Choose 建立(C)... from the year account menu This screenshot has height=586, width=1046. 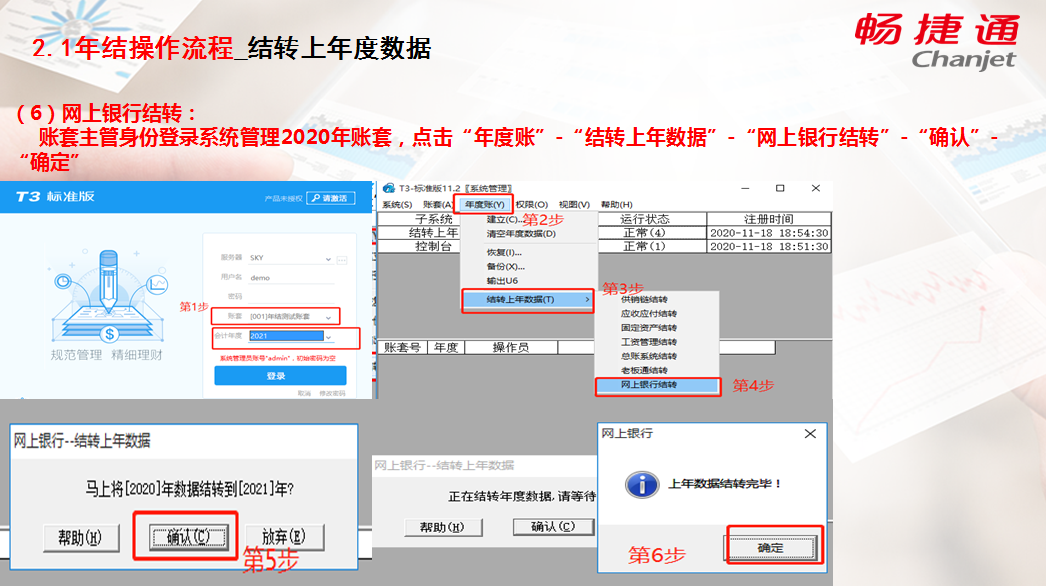pos(504,220)
